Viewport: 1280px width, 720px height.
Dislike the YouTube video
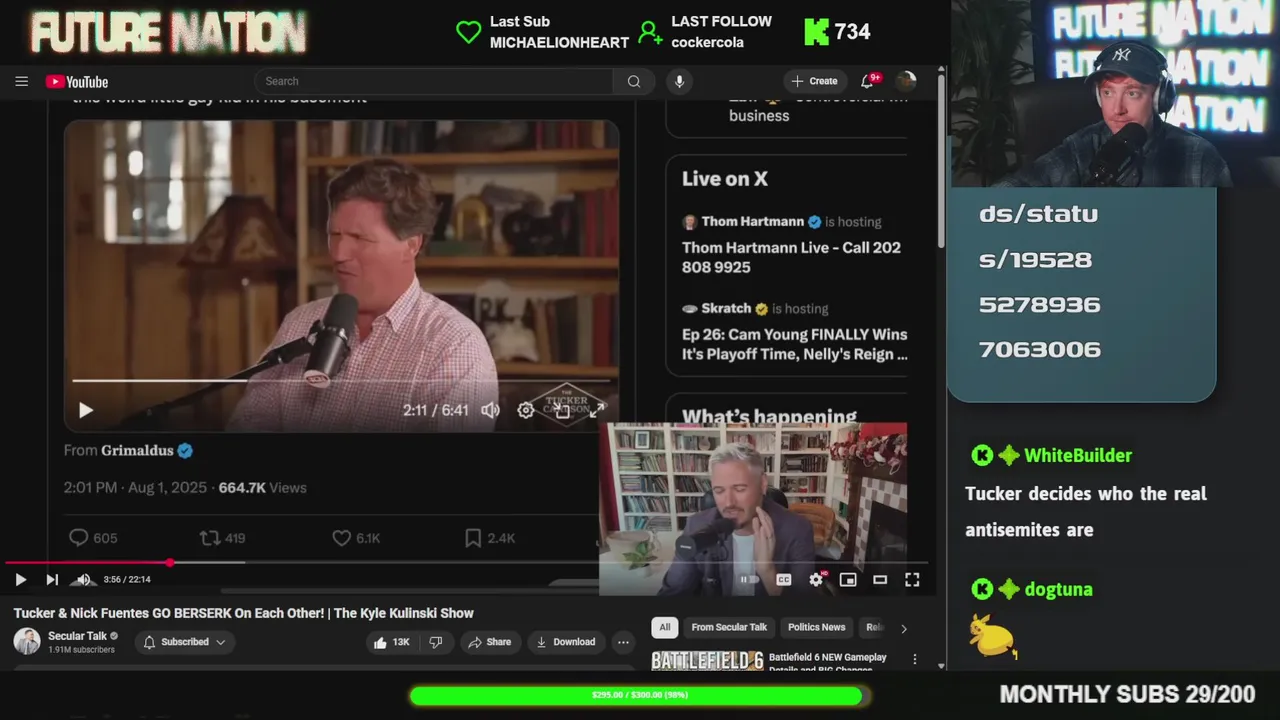pos(436,642)
